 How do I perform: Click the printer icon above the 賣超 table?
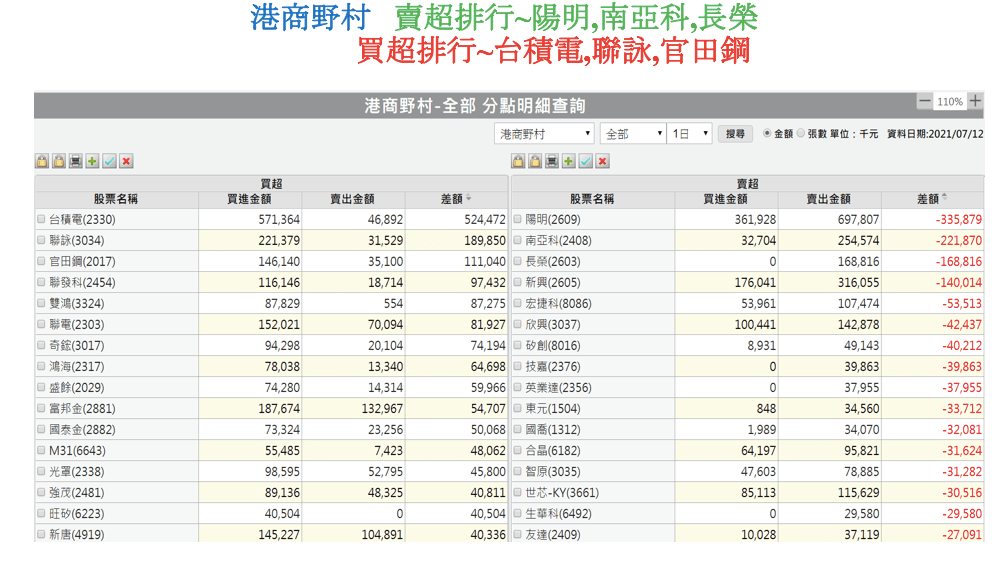[551, 161]
